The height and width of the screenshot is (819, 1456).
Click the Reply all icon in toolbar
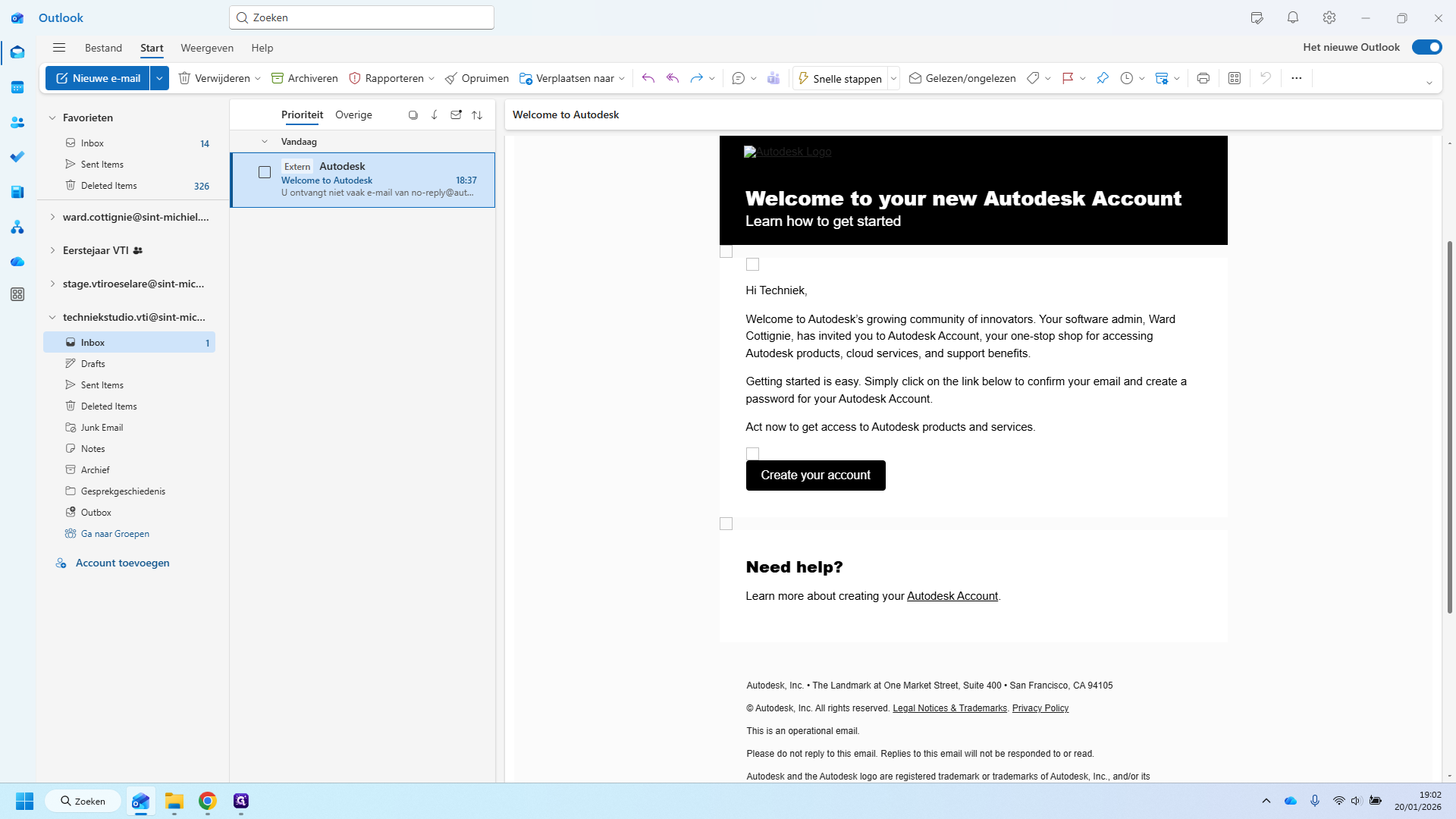[672, 78]
